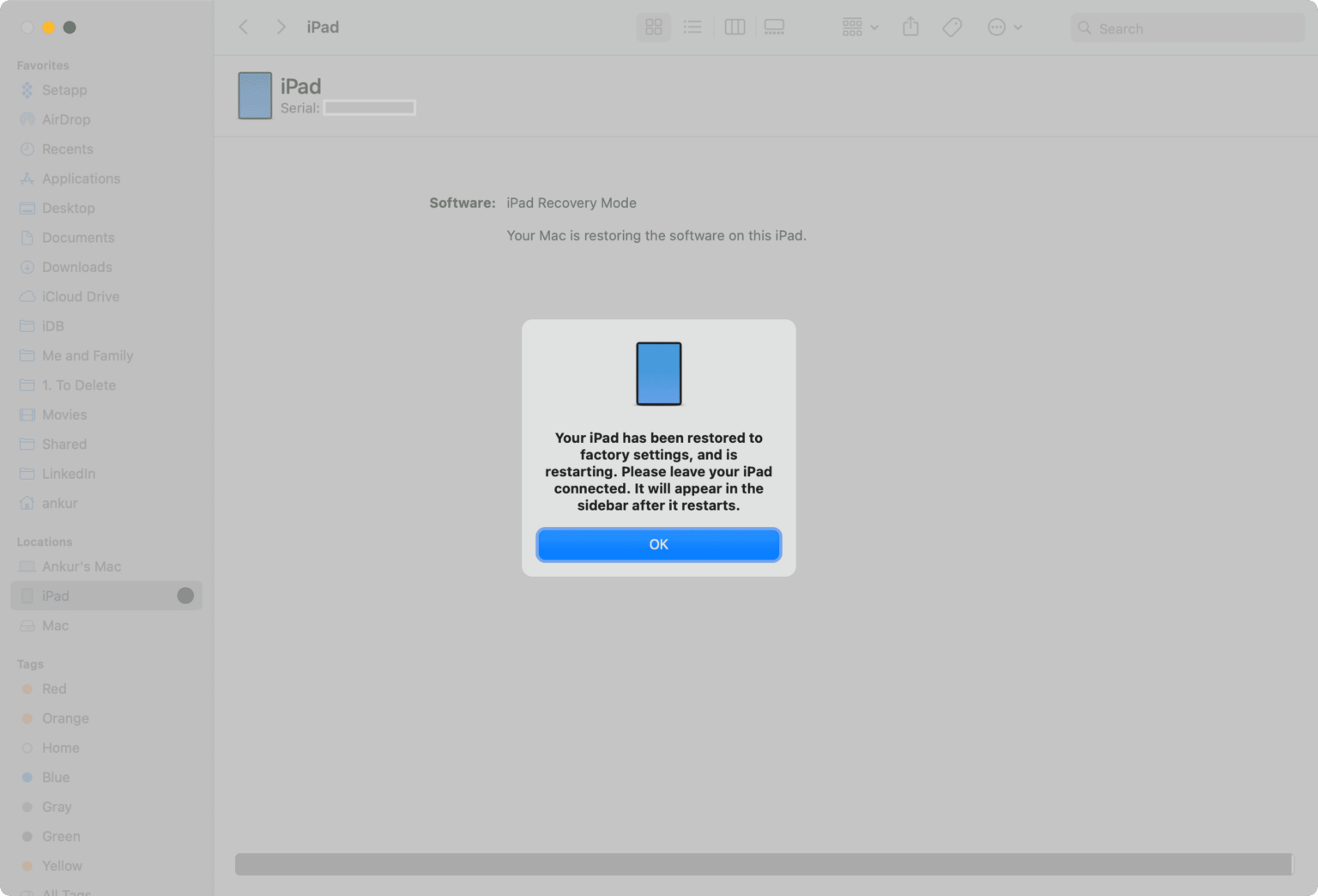Click the Tags section header
This screenshot has width=1318, height=896.
[x=30, y=664]
